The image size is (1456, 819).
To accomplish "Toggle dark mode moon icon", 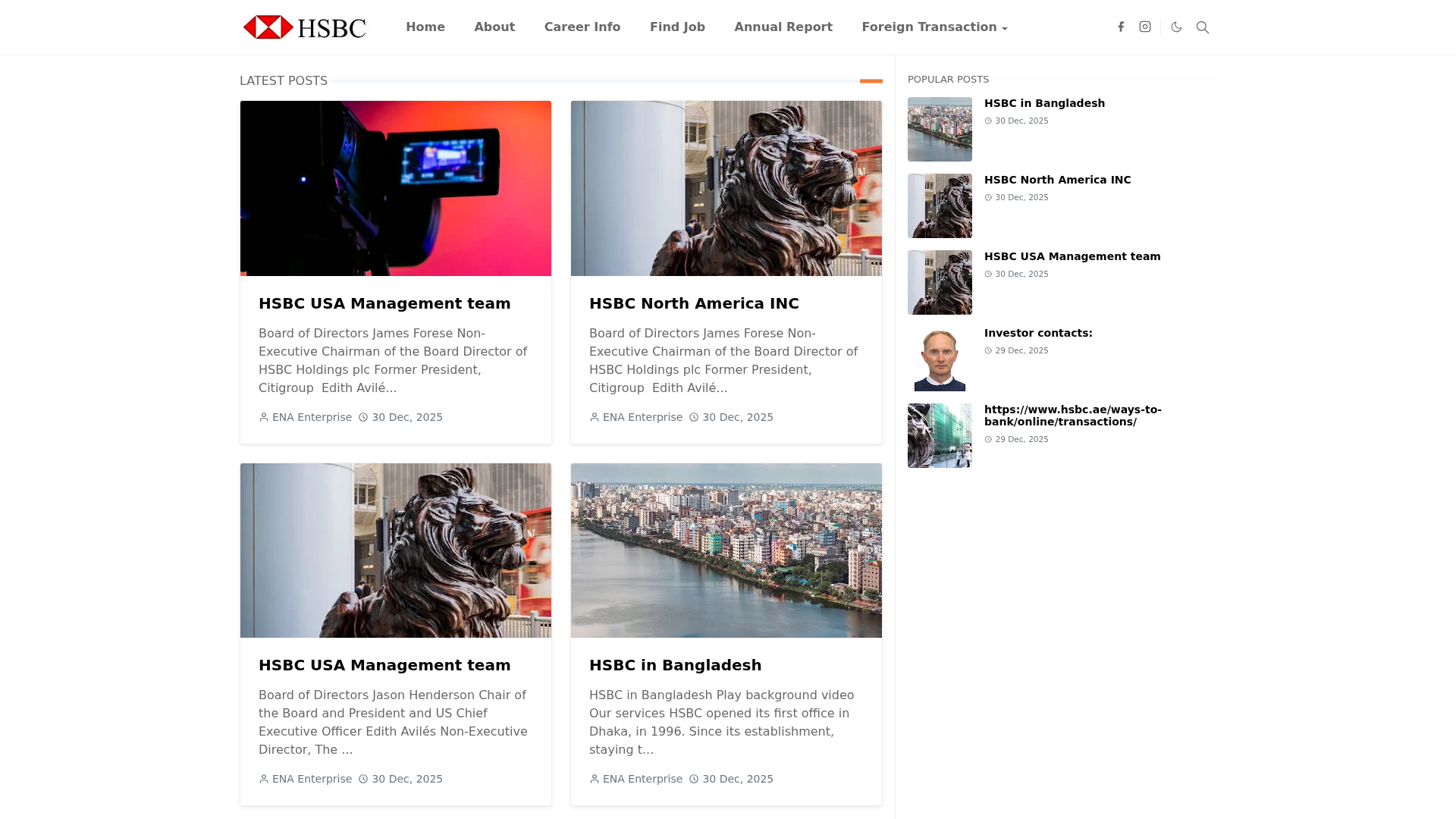I will pyautogui.click(x=1177, y=27).
